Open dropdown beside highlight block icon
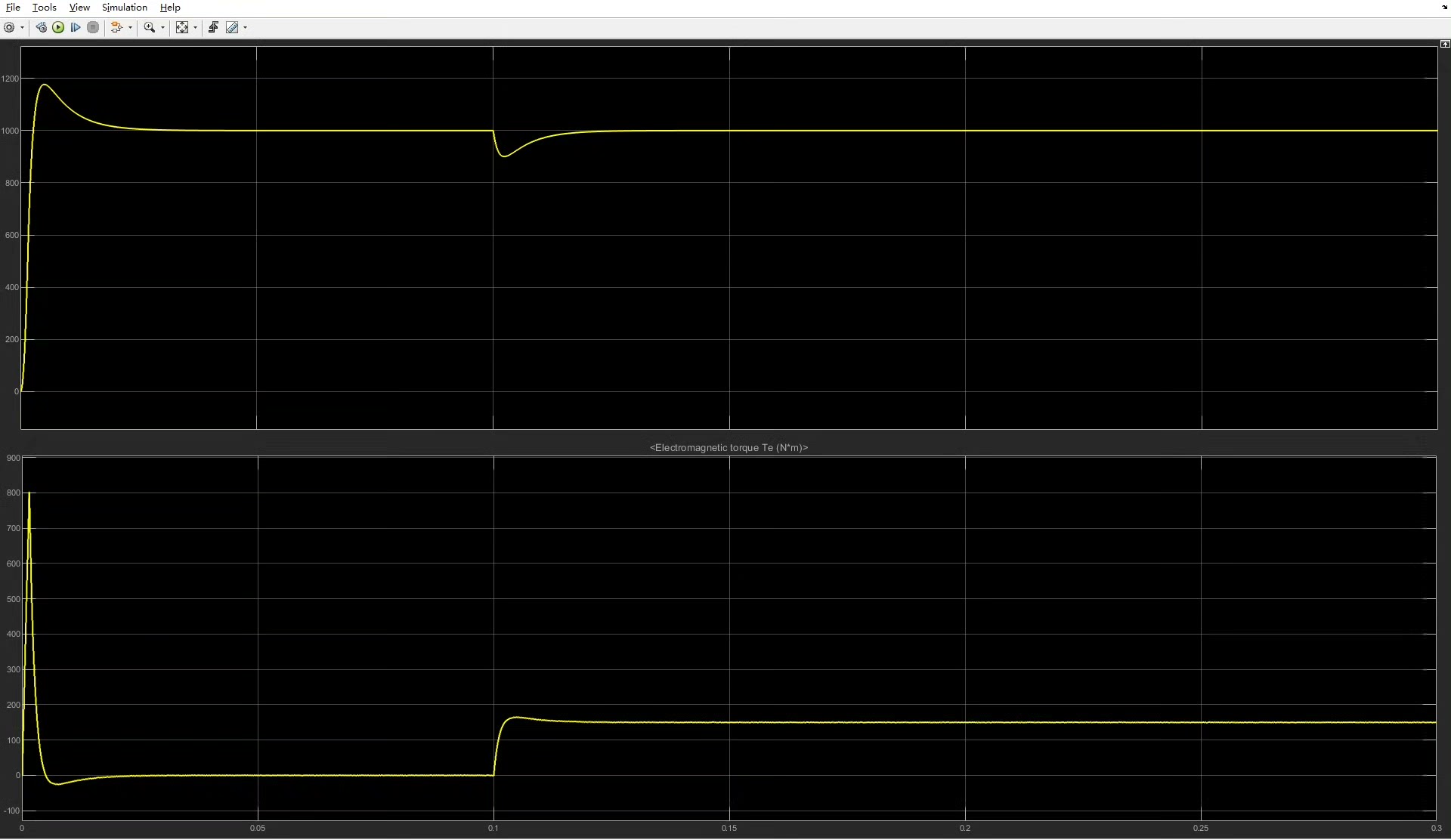 130,28
